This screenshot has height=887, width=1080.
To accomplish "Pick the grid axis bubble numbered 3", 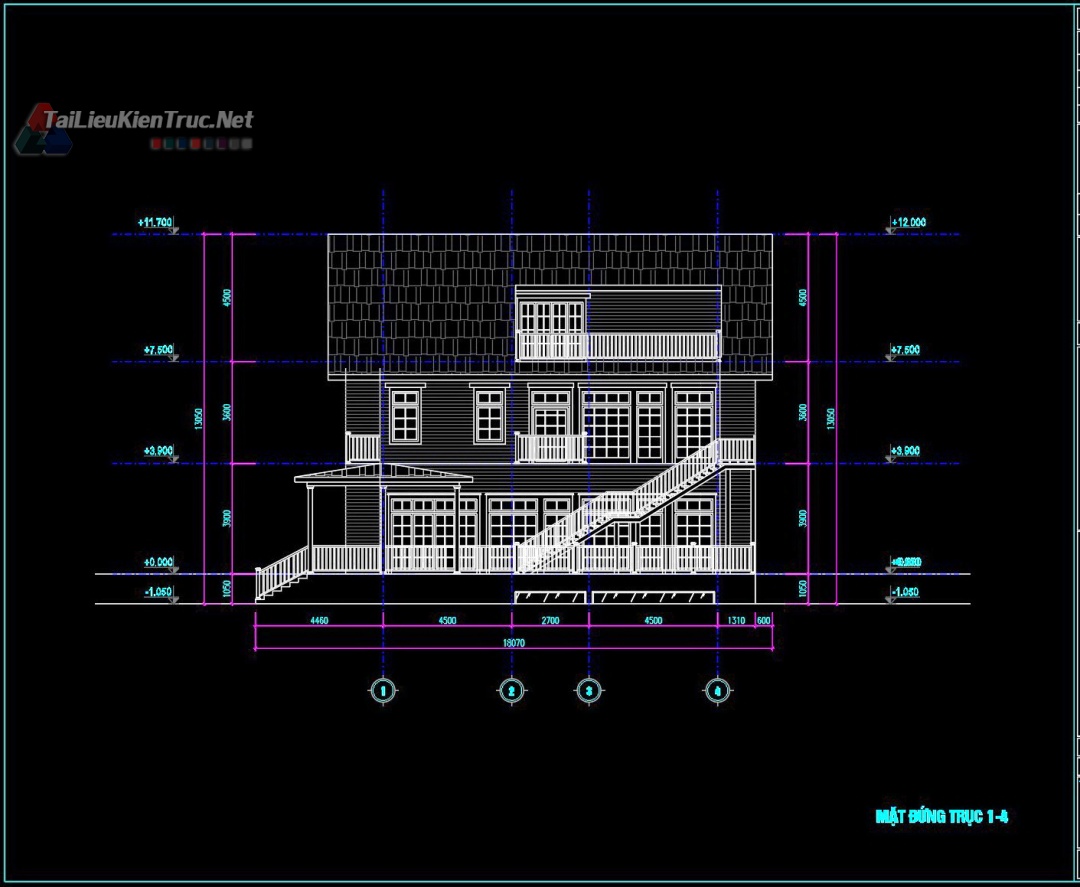I will click(x=588, y=690).
